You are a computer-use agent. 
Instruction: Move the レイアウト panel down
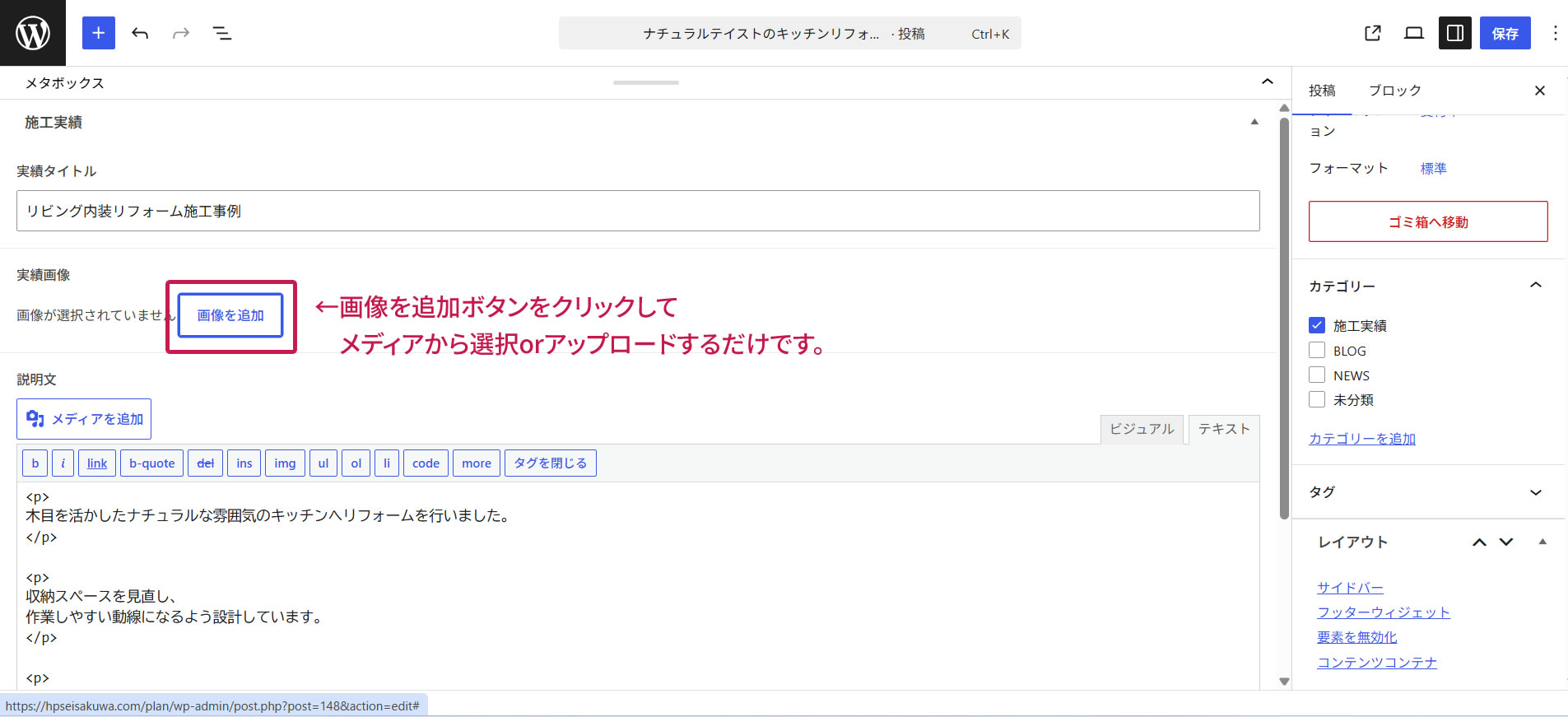(1506, 542)
